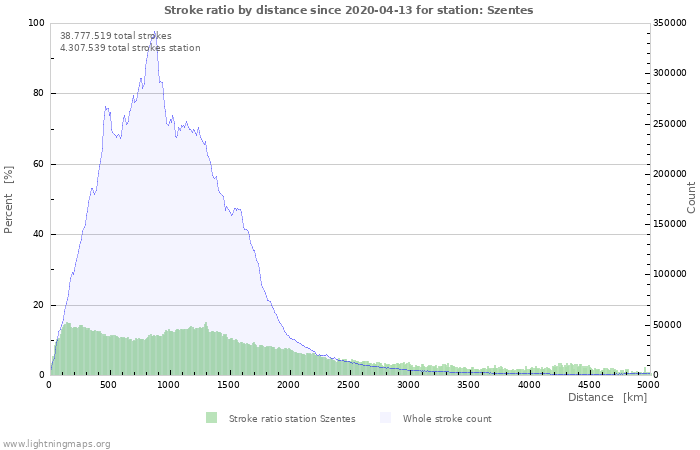Click the highest peak of the blue line
This screenshot has height=450, width=700.
tap(155, 31)
